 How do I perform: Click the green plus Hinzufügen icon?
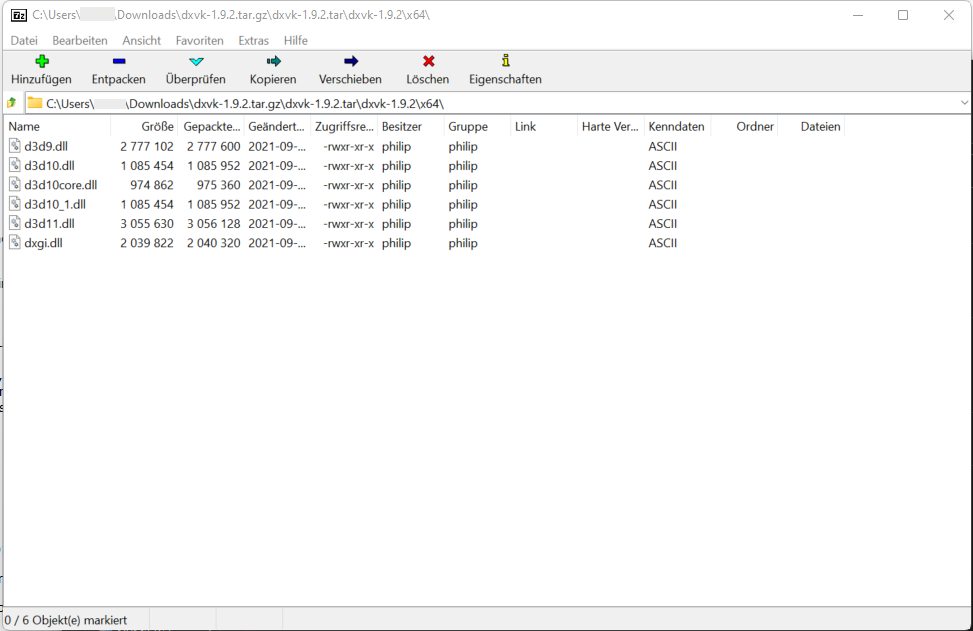pyautogui.click(x=41, y=62)
